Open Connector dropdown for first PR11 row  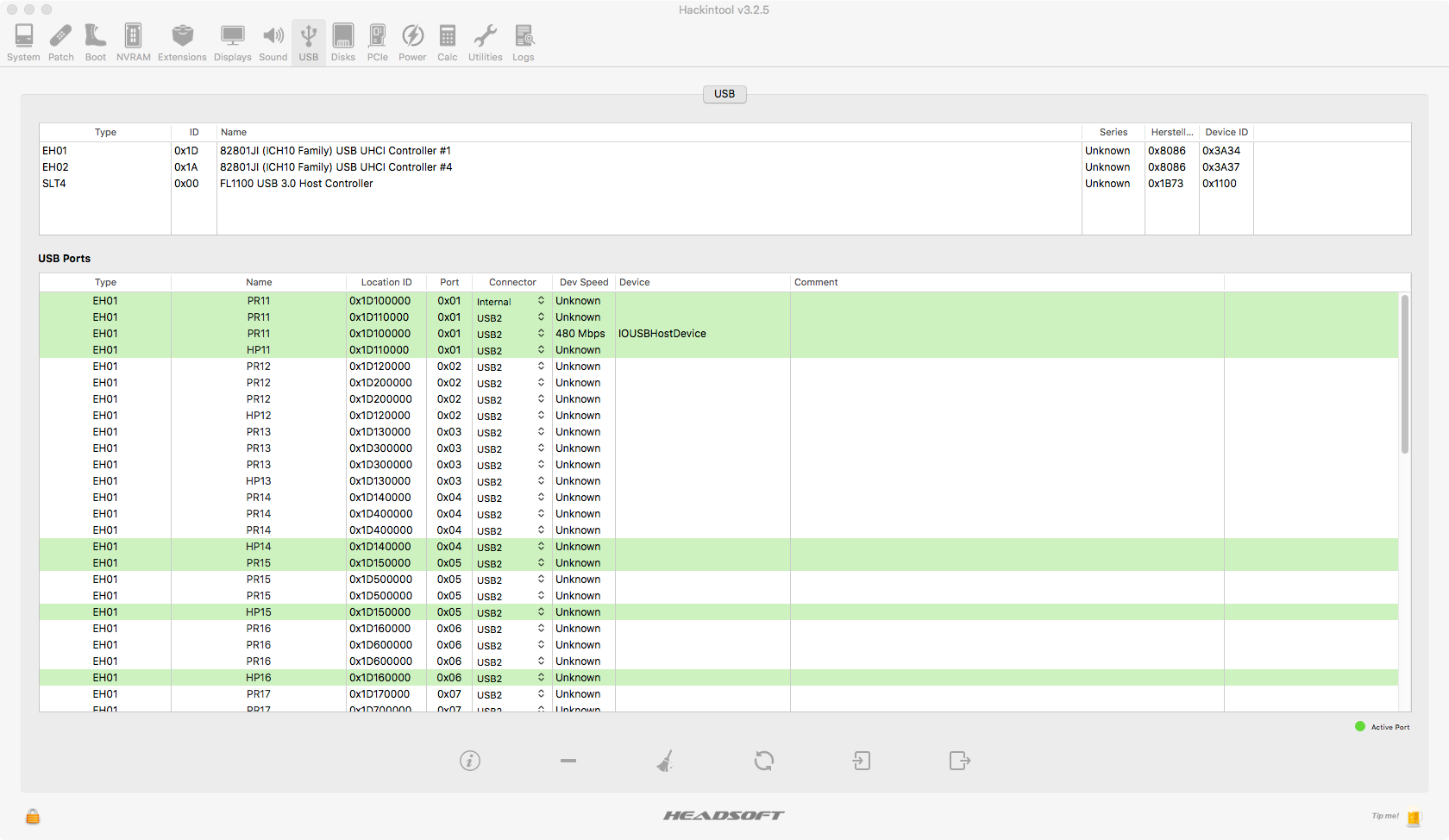(511, 301)
